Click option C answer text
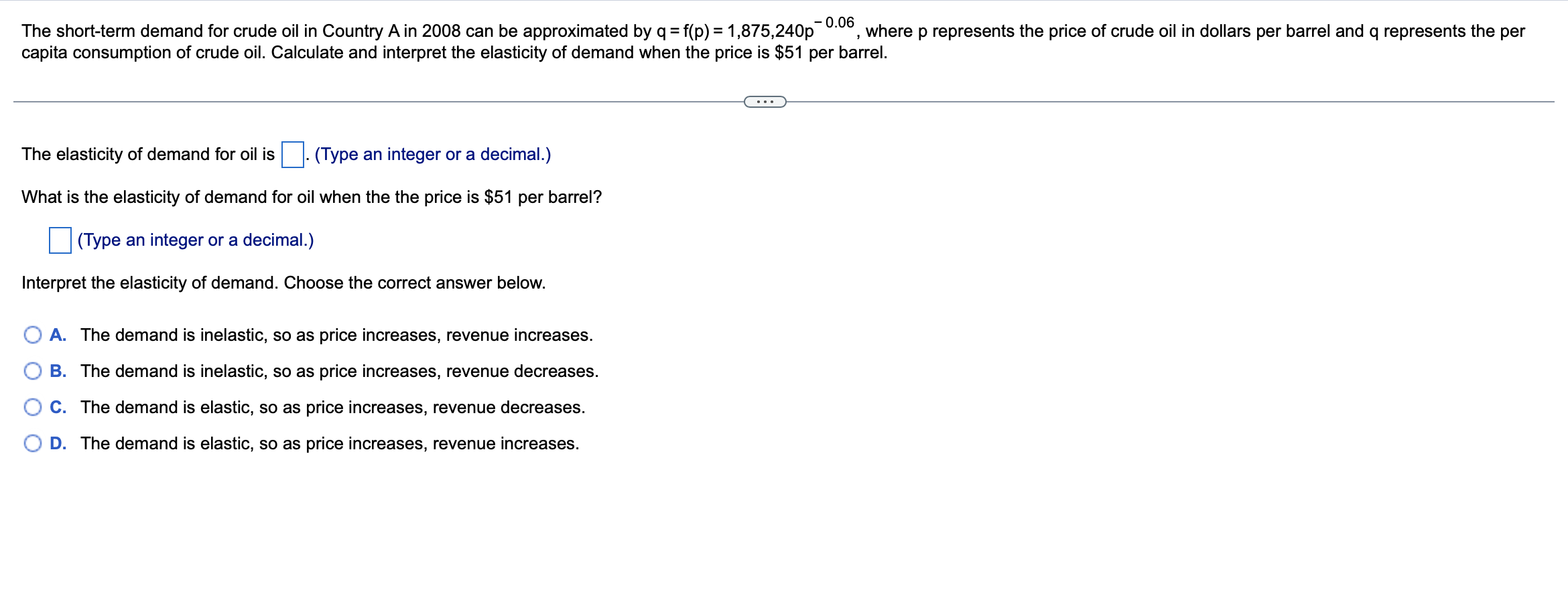 coord(332,407)
